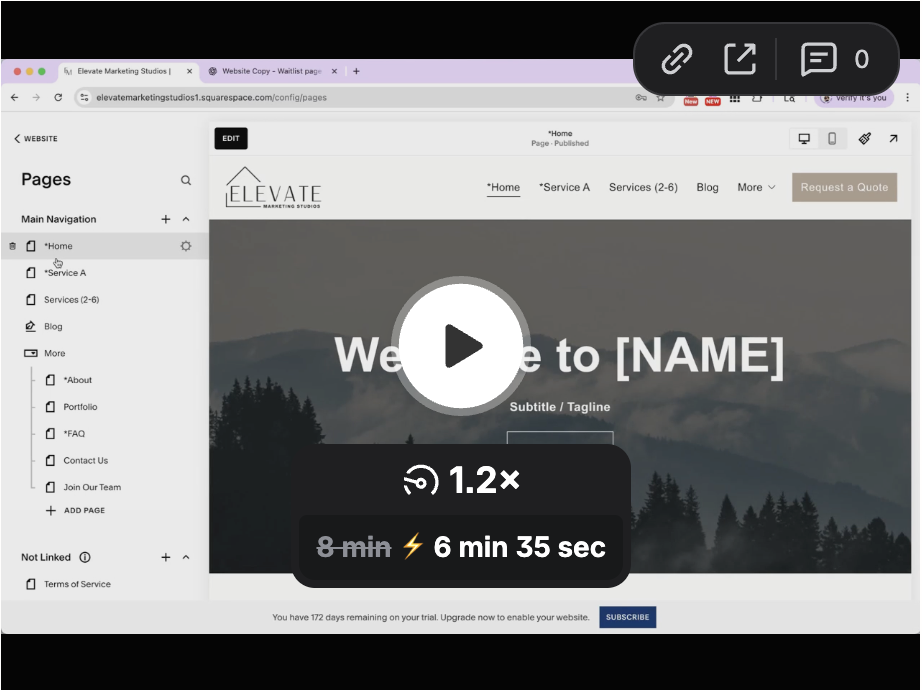The height and width of the screenshot is (690, 922).
Task: Copy the video link with the chain icon
Action: (x=677, y=59)
